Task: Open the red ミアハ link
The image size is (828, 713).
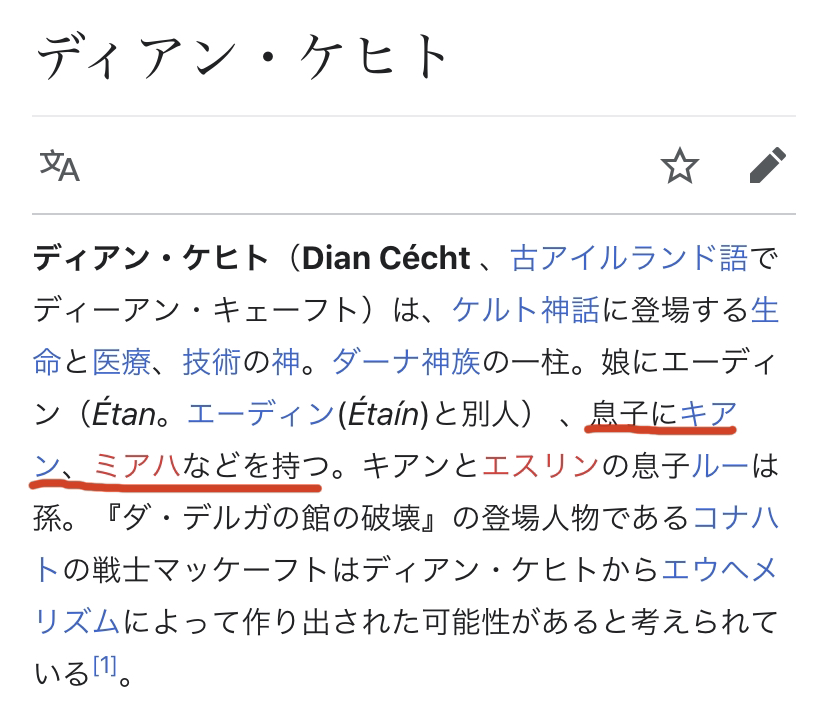Action: 136,466
